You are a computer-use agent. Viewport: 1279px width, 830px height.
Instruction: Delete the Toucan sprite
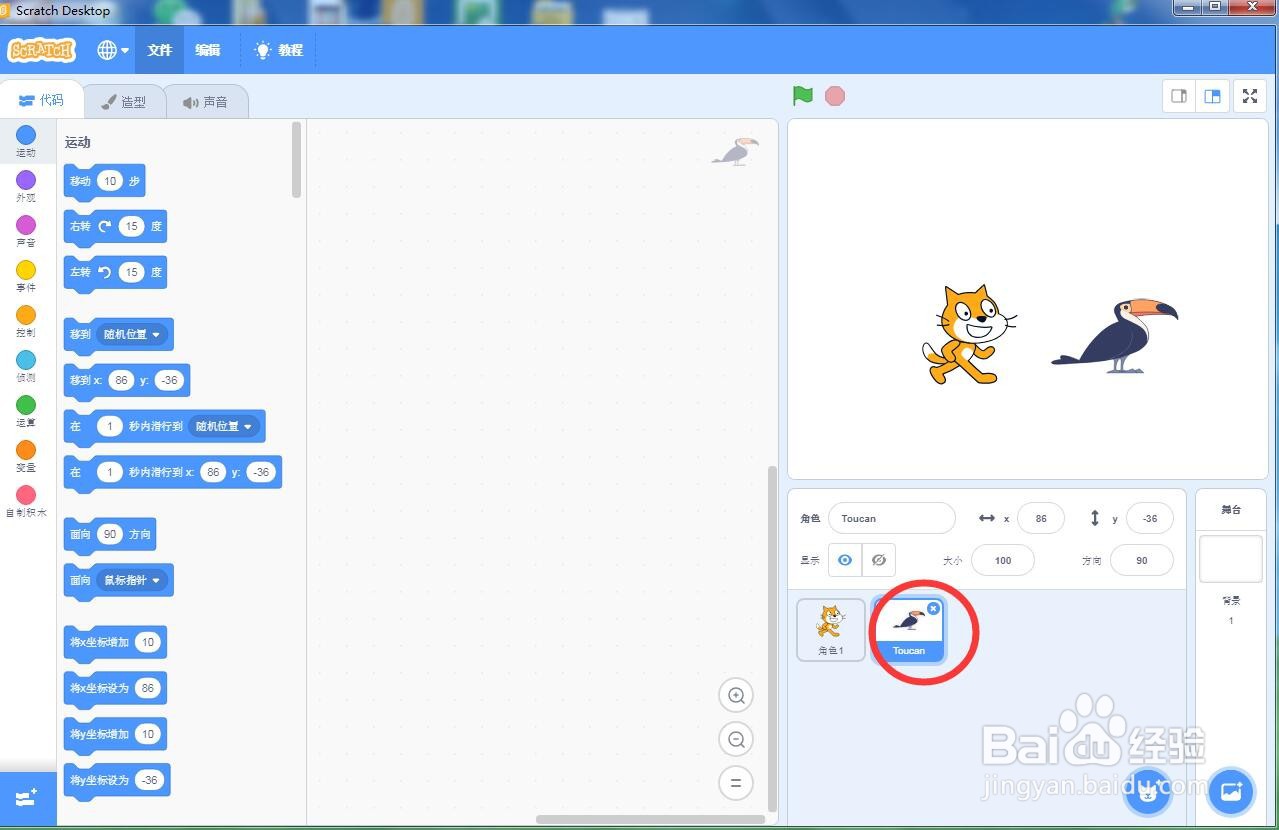tap(934, 608)
